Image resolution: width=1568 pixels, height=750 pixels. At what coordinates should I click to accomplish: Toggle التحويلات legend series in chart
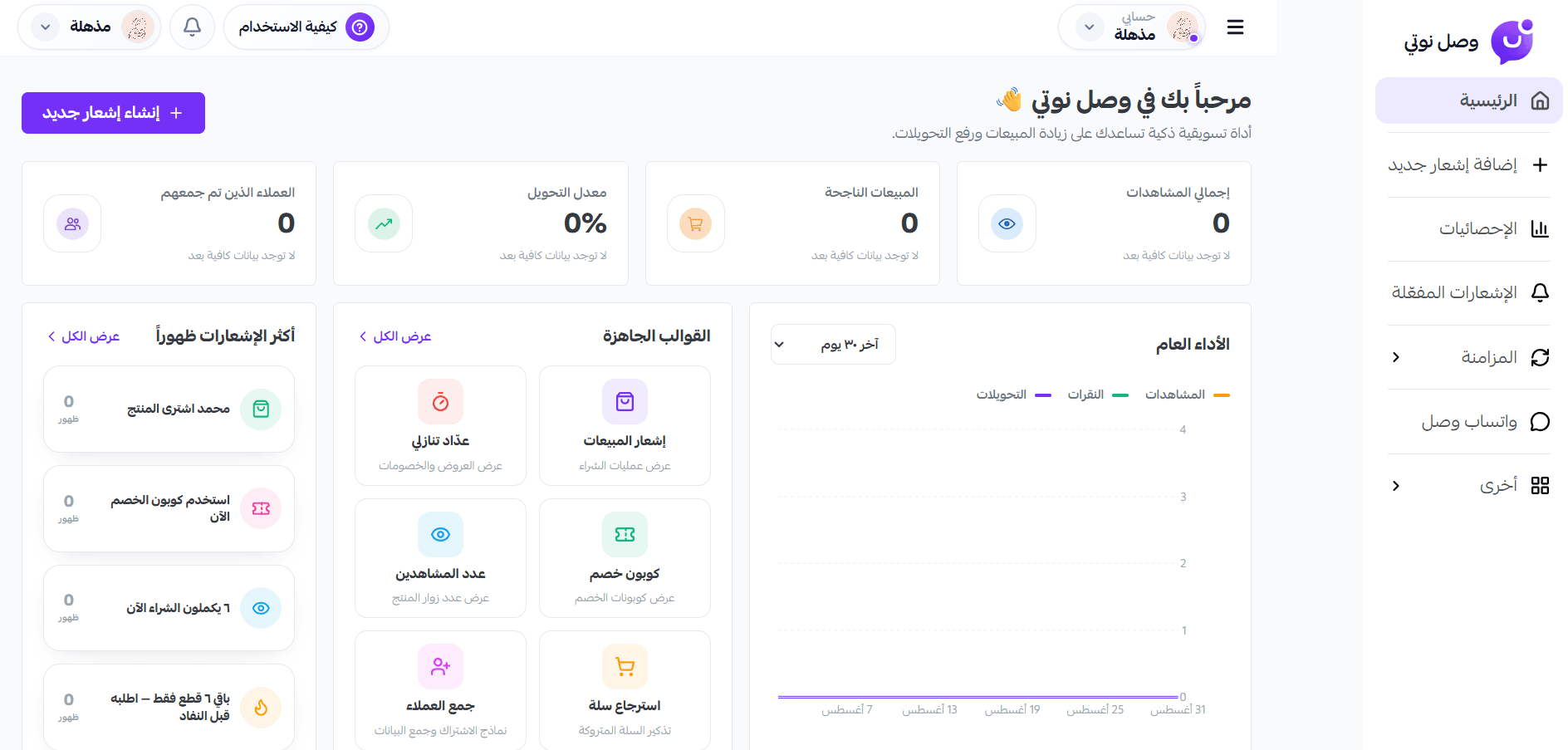click(x=1014, y=395)
